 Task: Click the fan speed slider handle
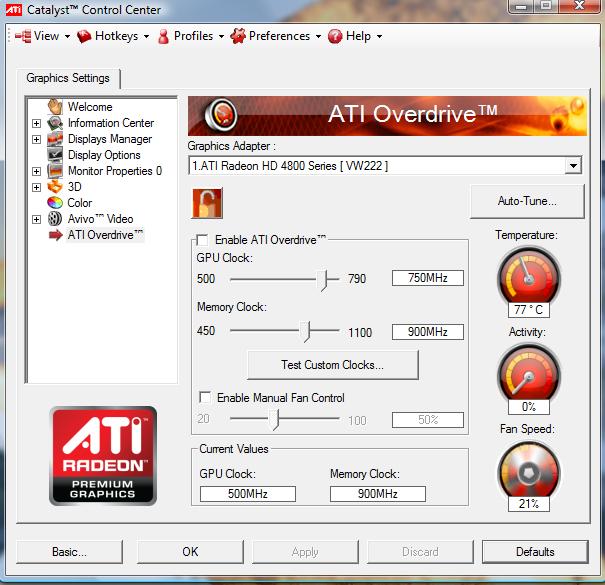pos(274,419)
